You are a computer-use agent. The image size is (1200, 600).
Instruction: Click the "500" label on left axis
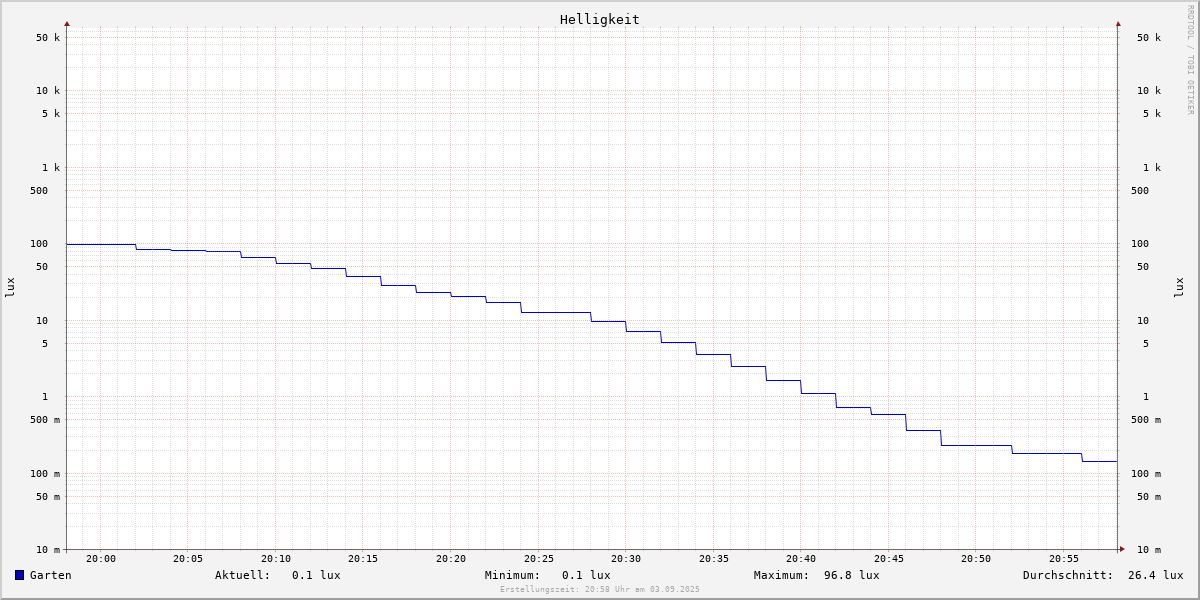point(39,191)
